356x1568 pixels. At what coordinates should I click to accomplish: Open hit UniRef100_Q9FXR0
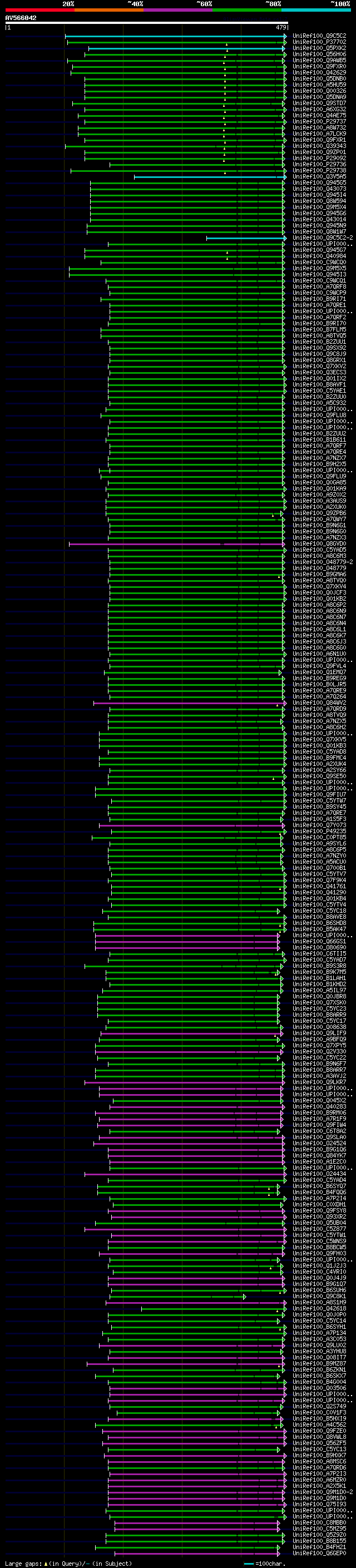[x=319, y=66]
